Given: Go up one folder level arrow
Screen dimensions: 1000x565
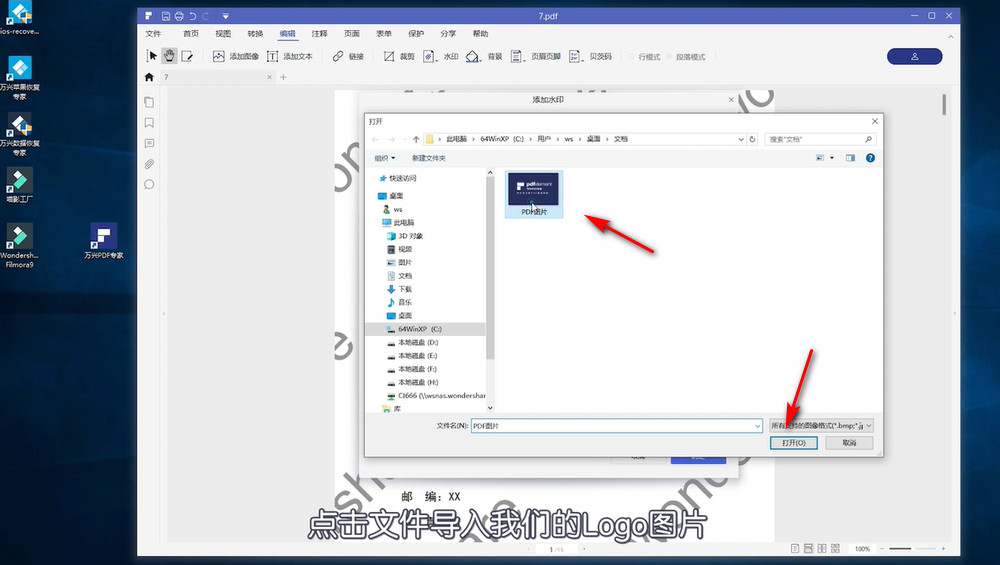Looking at the screenshot, I should tap(416, 139).
